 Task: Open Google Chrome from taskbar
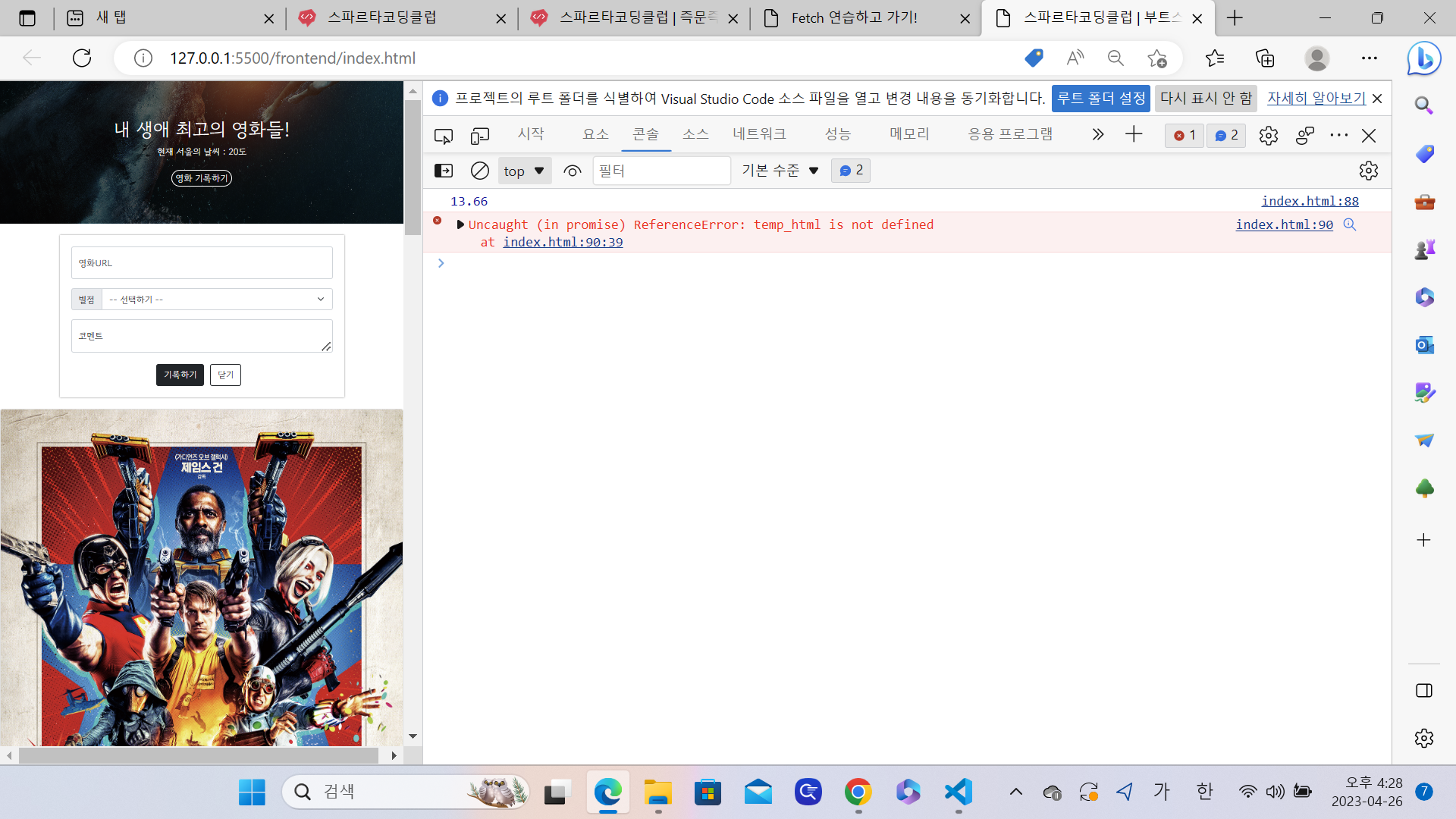[x=858, y=792]
